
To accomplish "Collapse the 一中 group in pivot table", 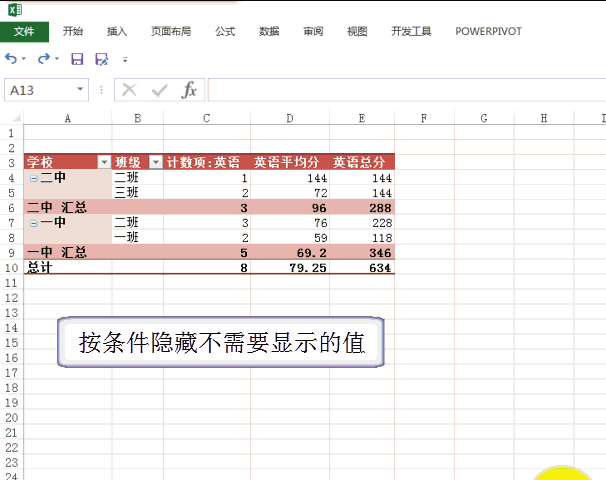I will tap(34, 223).
